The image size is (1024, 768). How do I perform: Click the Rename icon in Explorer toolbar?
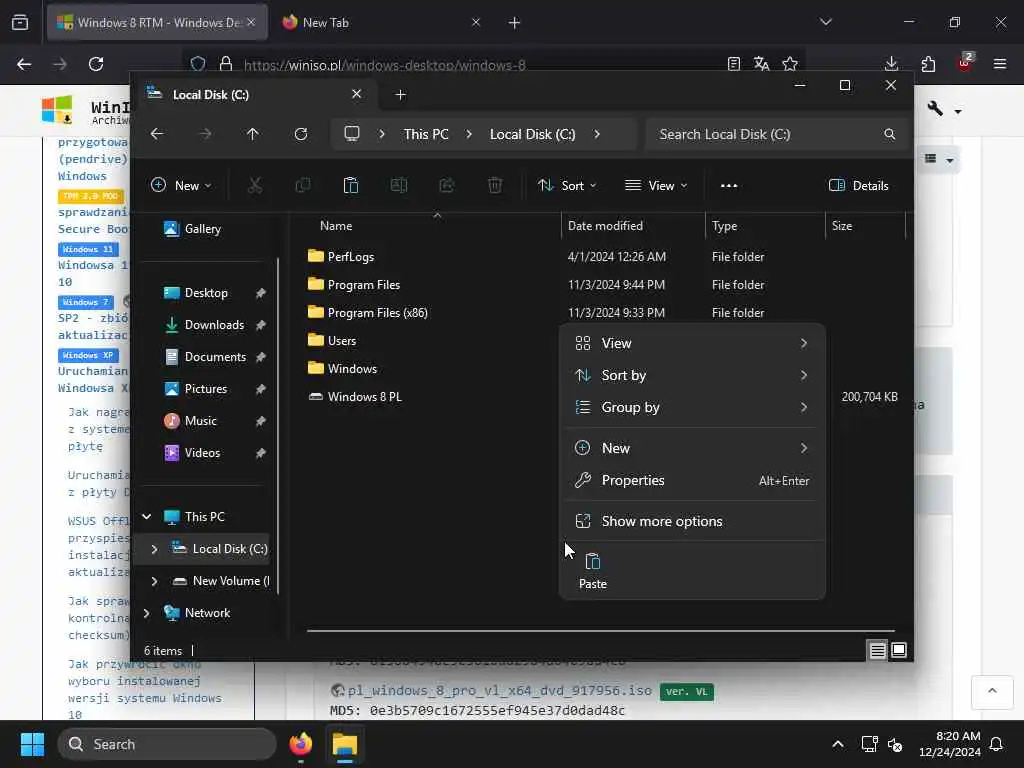(x=398, y=185)
